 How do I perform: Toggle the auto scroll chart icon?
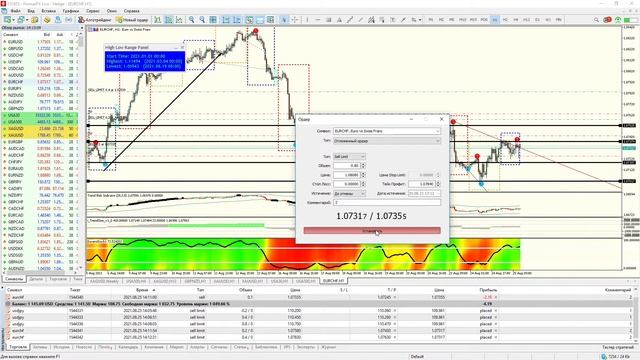[226, 20]
